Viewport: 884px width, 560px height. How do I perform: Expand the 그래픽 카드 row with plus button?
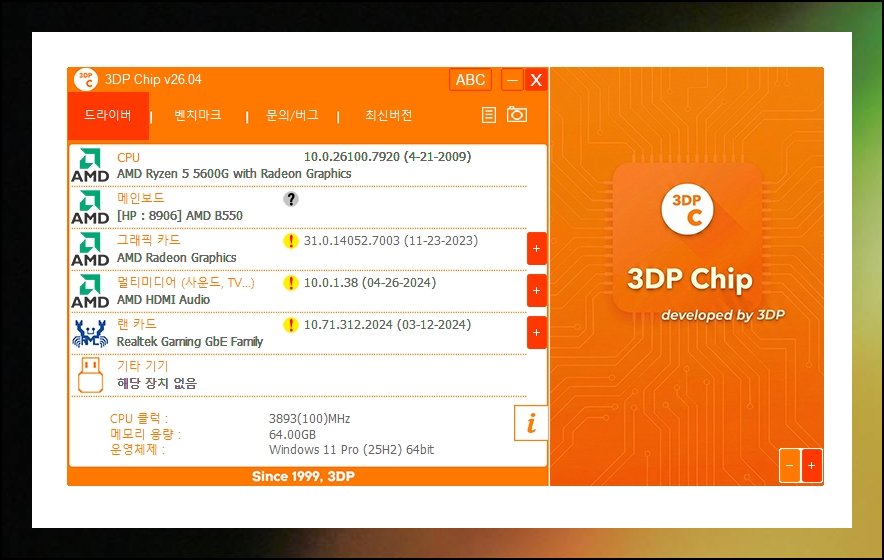click(537, 249)
